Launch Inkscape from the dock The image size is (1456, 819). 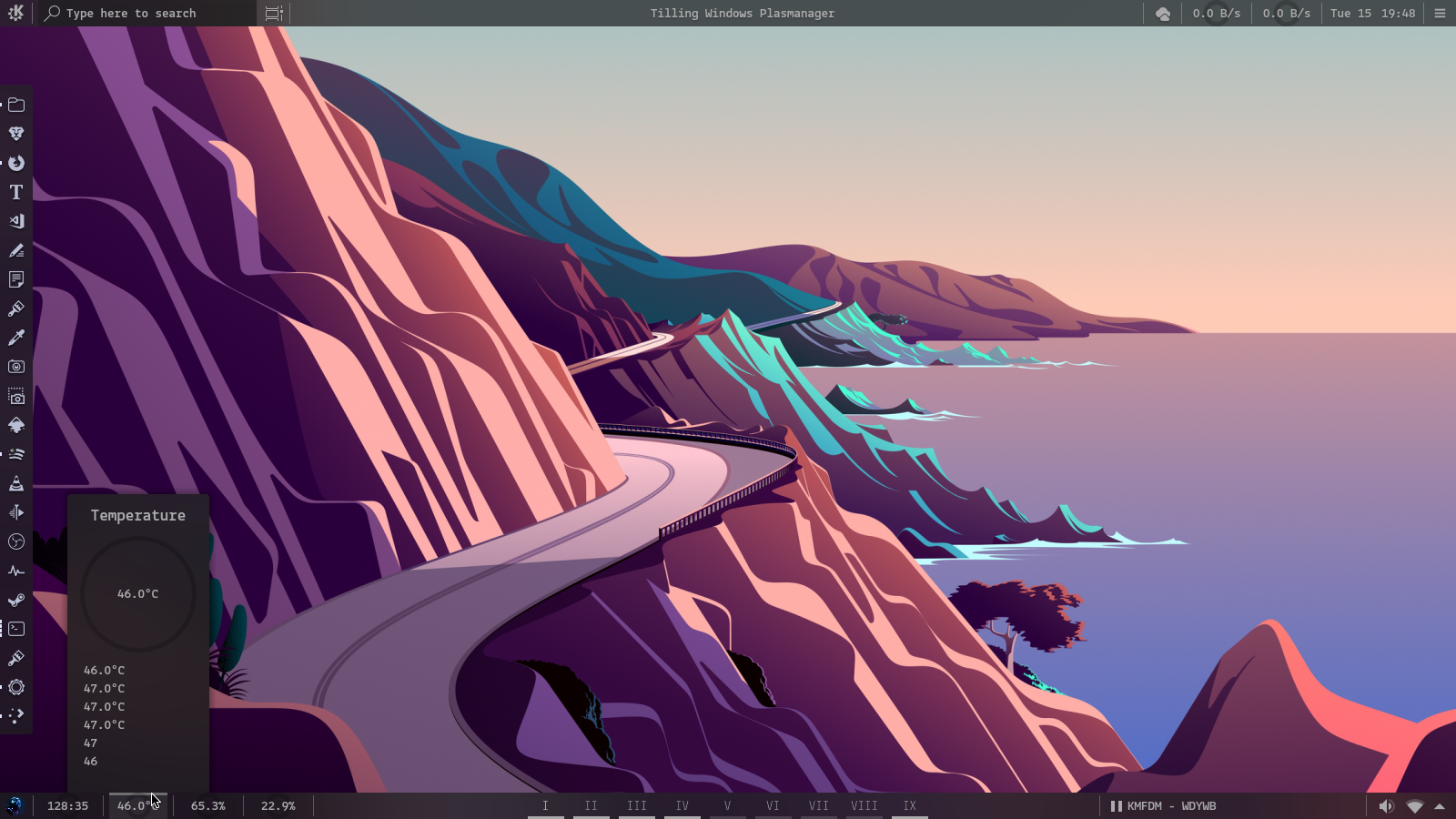pyautogui.click(x=16, y=425)
